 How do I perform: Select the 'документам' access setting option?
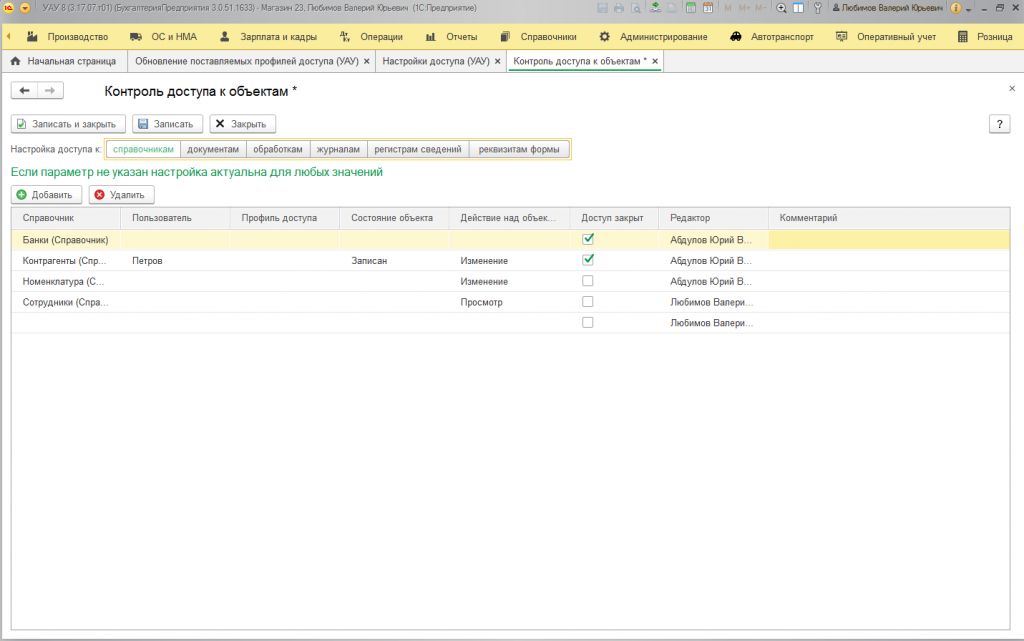tap(213, 149)
